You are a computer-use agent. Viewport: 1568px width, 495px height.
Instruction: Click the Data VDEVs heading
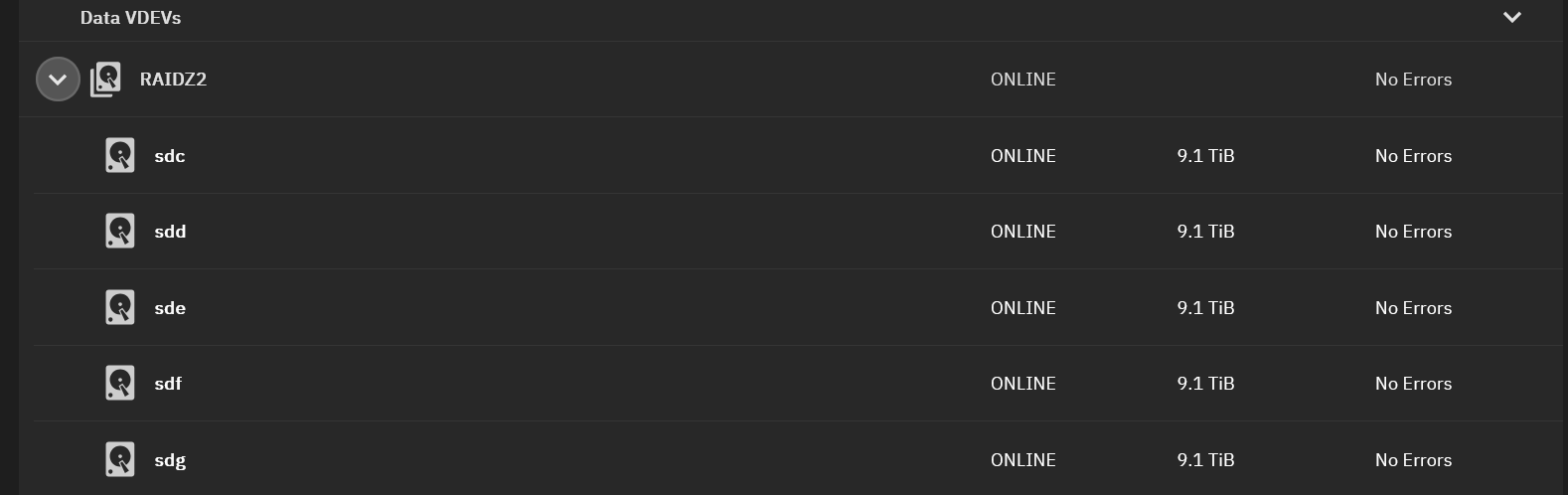click(130, 18)
